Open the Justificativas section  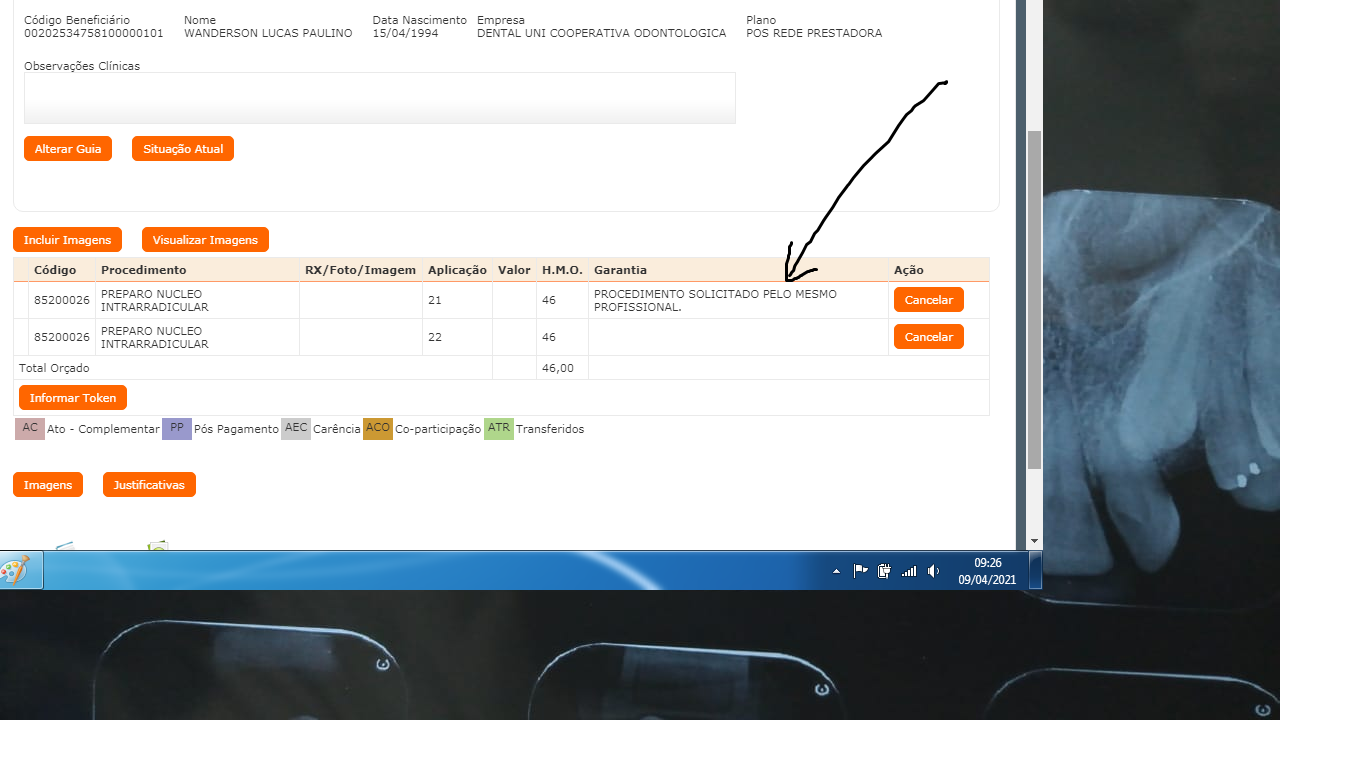[149, 485]
